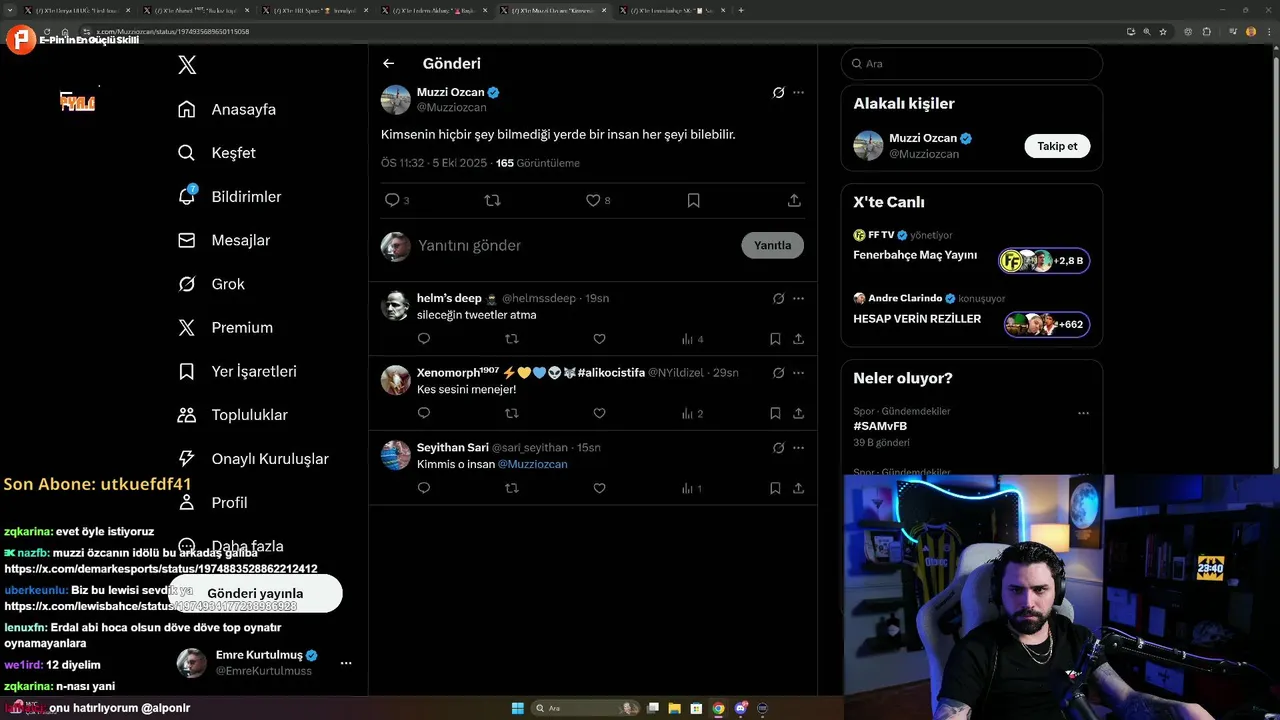Open Chrome from the taskbar

[718, 708]
